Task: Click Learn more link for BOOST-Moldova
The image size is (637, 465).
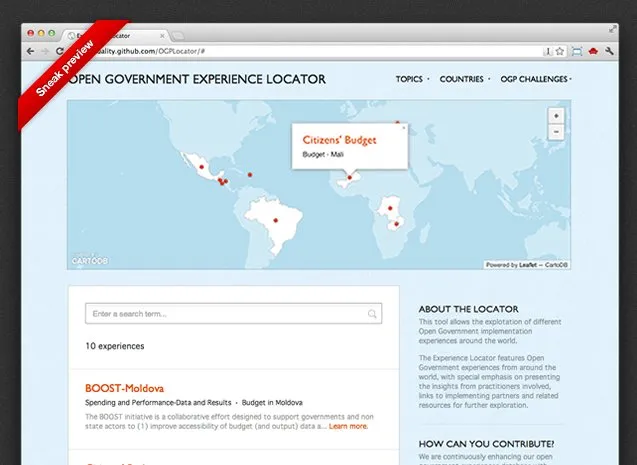Action: [x=348, y=426]
